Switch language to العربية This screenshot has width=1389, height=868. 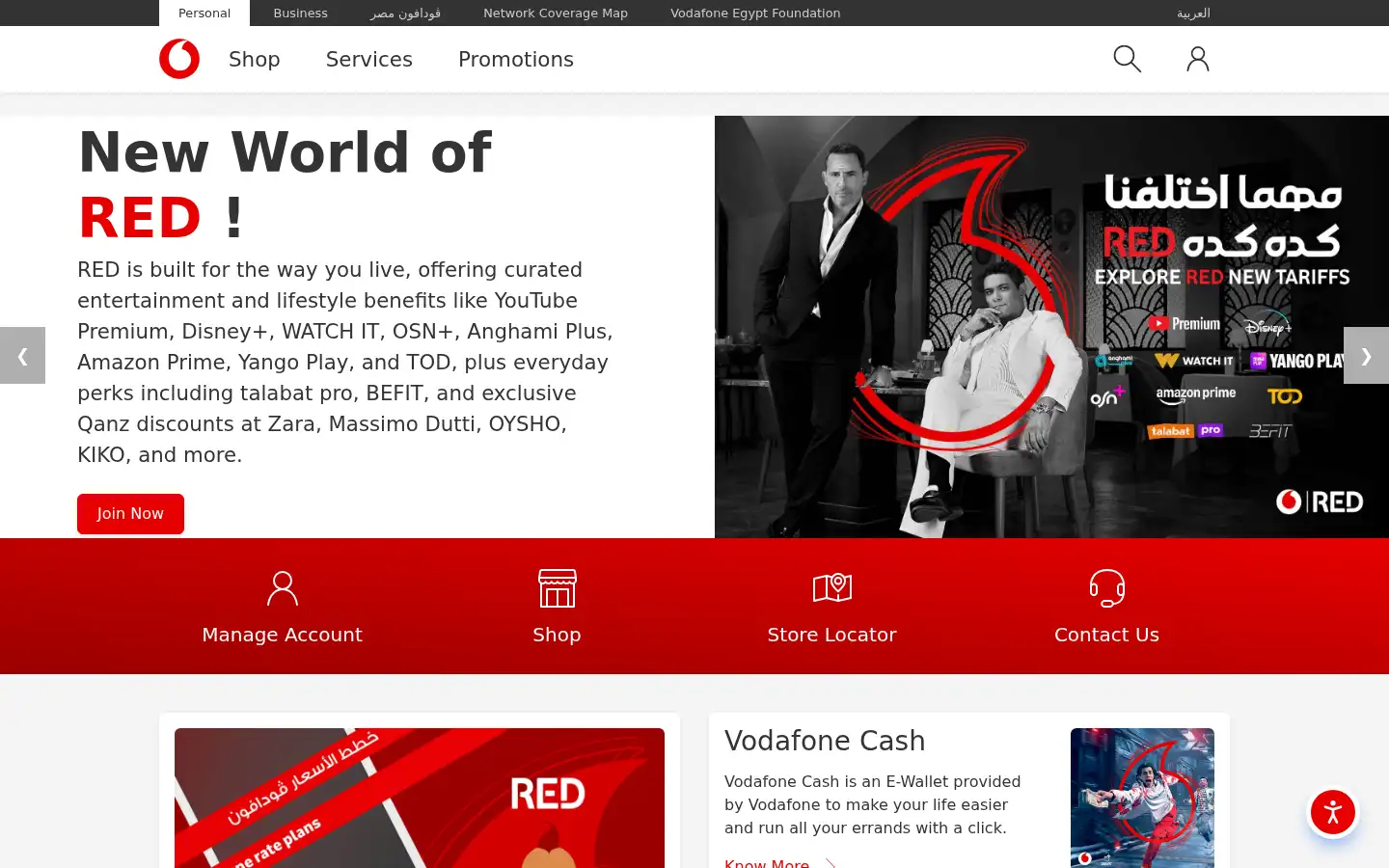pos(1193,13)
